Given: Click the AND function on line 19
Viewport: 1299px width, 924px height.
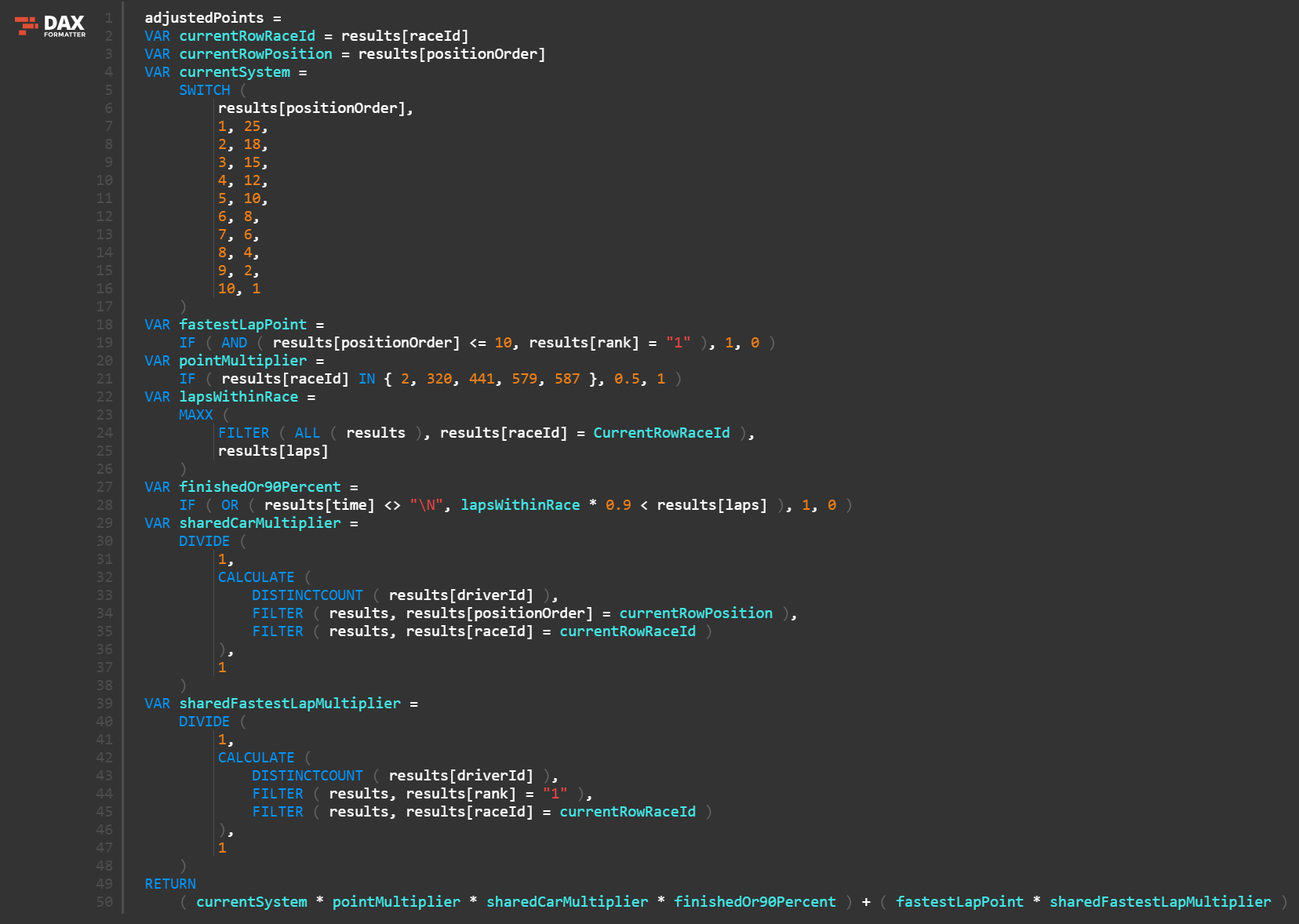Looking at the screenshot, I should 234,343.
